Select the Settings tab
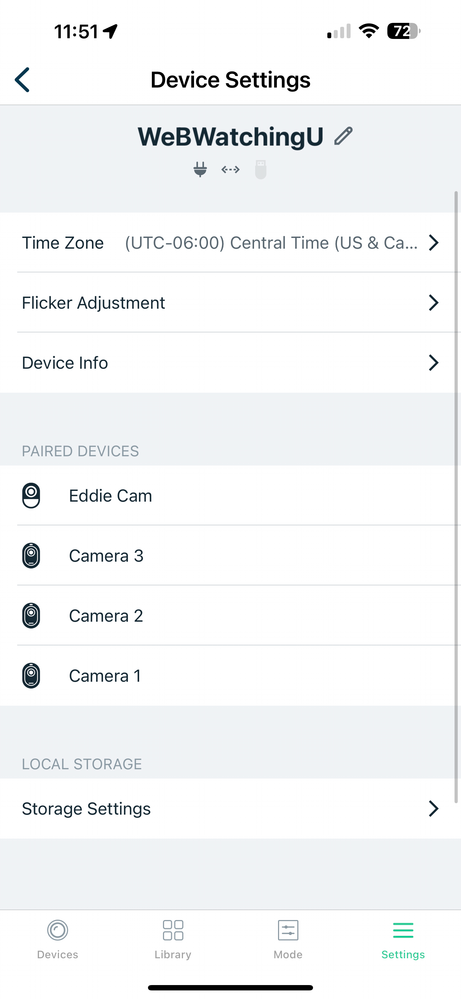Image resolution: width=461 pixels, height=999 pixels. 403,939
